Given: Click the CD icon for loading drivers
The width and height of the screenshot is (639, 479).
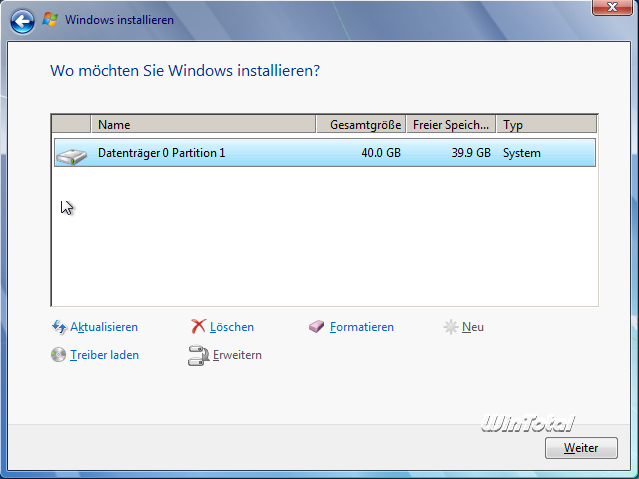Looking at the screenshot, I should pyautogui.click(x=58, y=355).
